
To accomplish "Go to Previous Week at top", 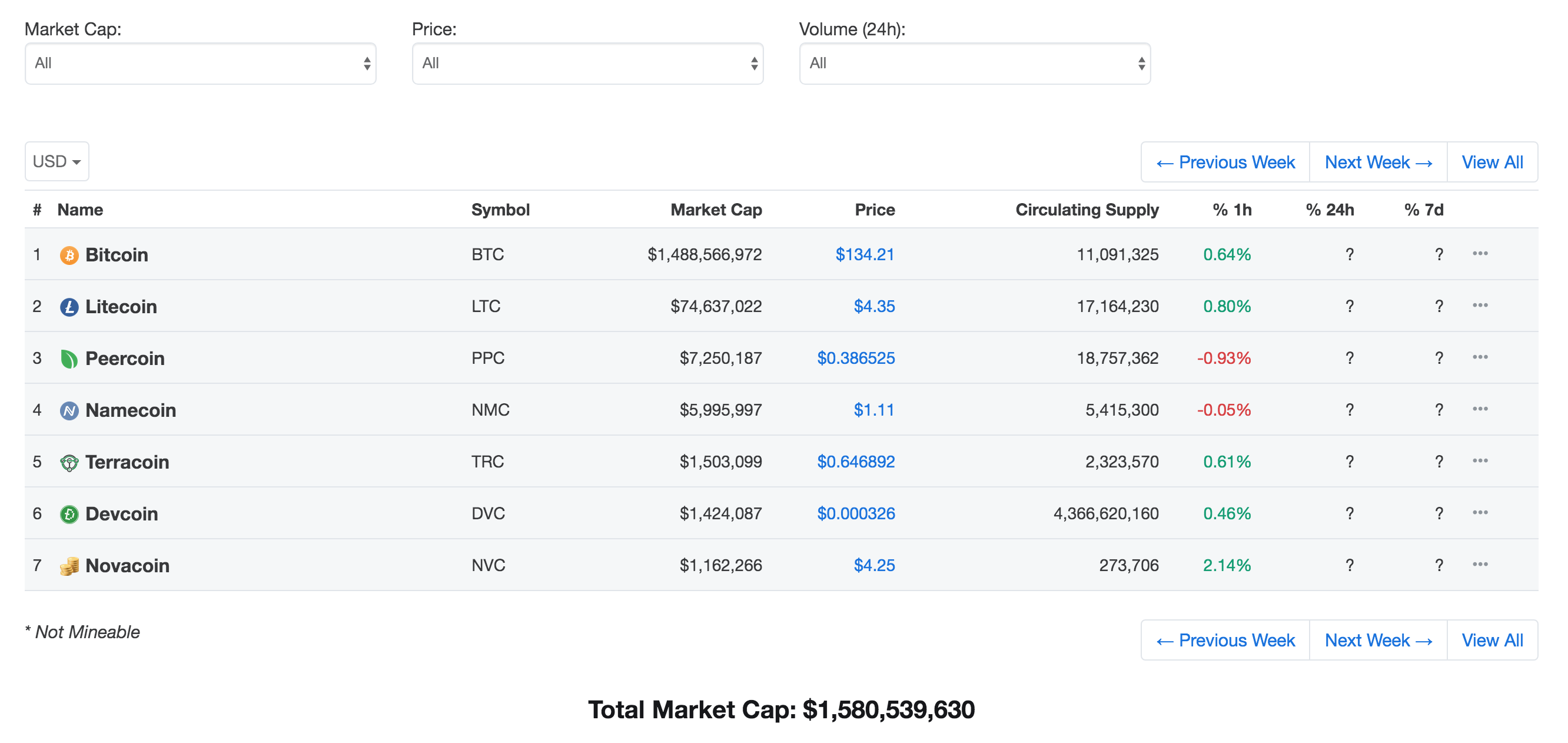I will point(1225,162).
